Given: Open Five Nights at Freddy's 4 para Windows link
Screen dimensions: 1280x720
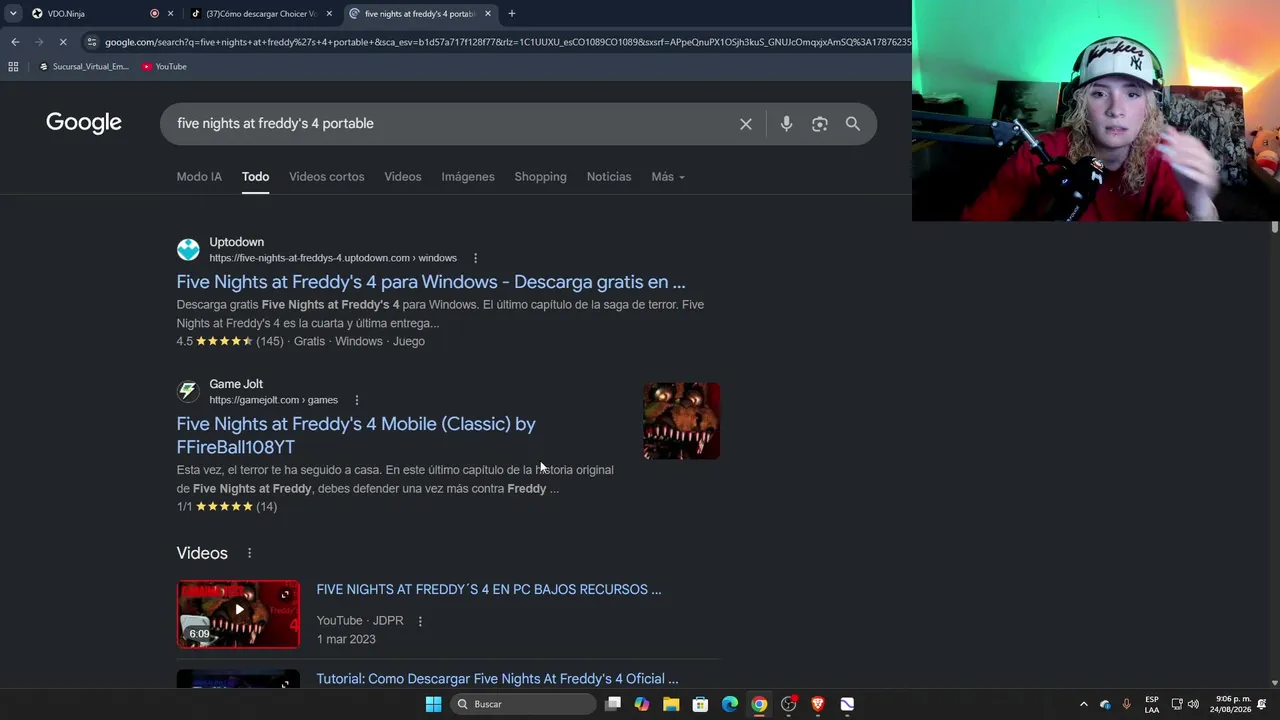Looking at the screenshot, I should click(x=431, y=282).
